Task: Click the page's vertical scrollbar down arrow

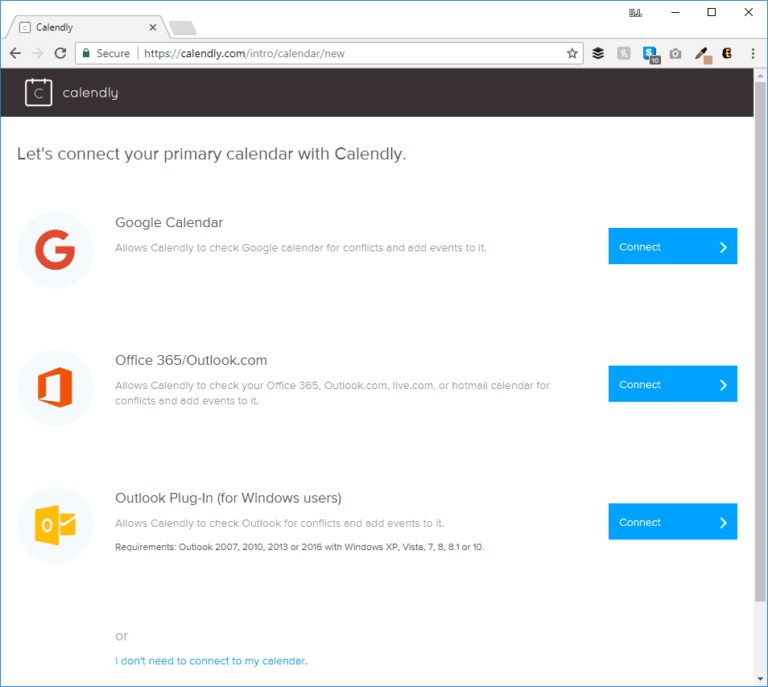Action: [760, 679]
